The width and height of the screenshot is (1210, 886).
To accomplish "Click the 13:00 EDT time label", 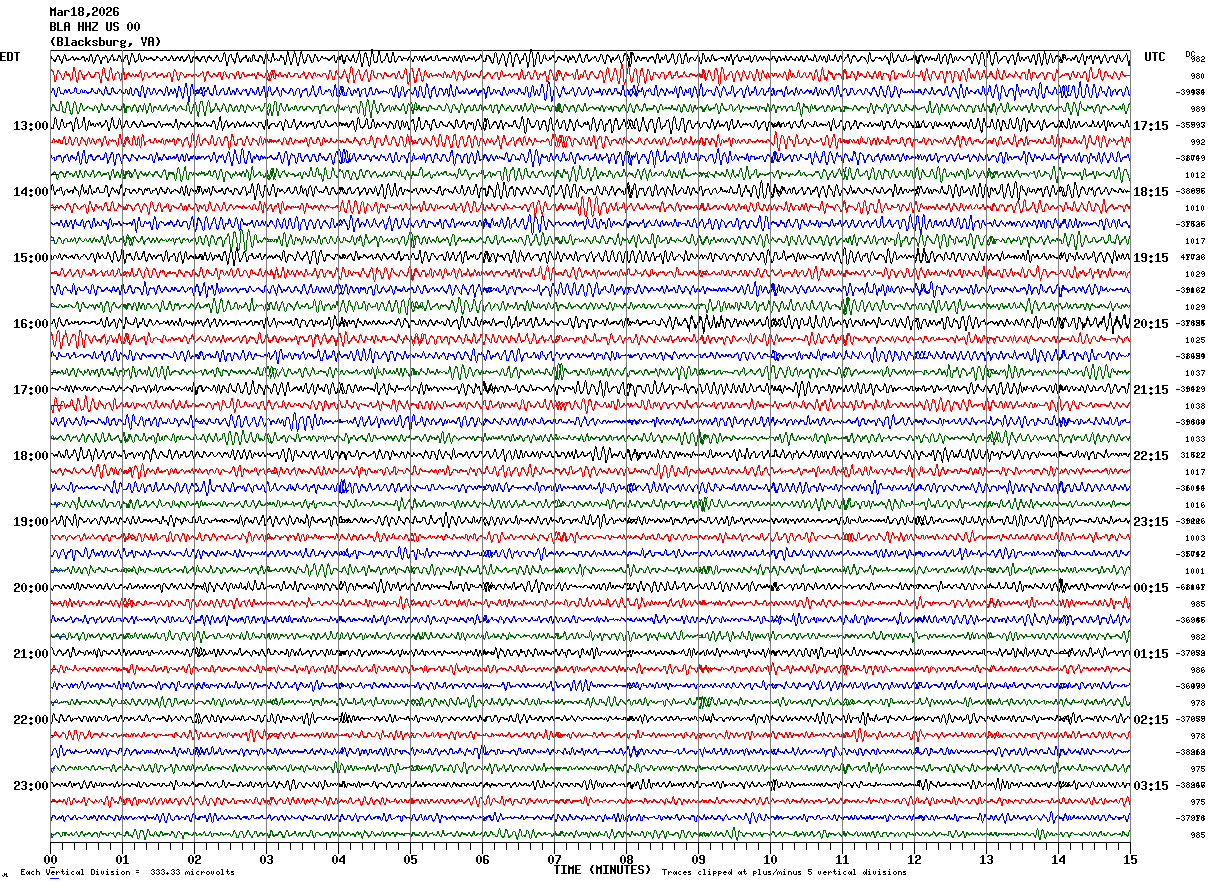I will click(x=30, y=126).
